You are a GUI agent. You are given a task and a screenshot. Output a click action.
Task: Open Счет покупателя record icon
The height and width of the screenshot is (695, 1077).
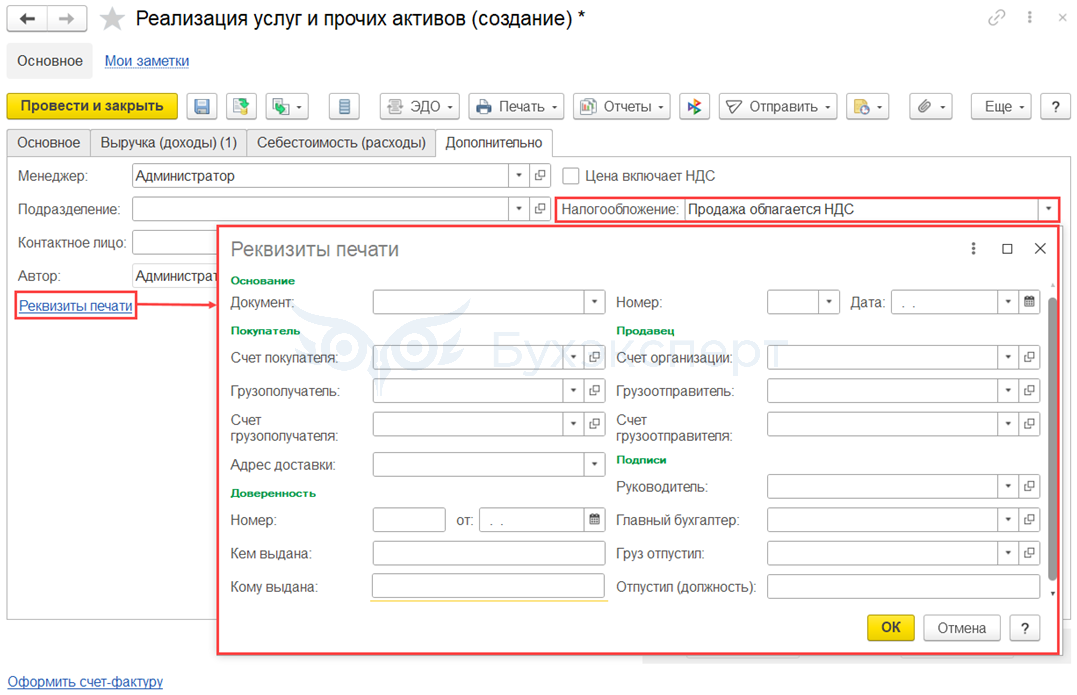click(x=594, y=357)
